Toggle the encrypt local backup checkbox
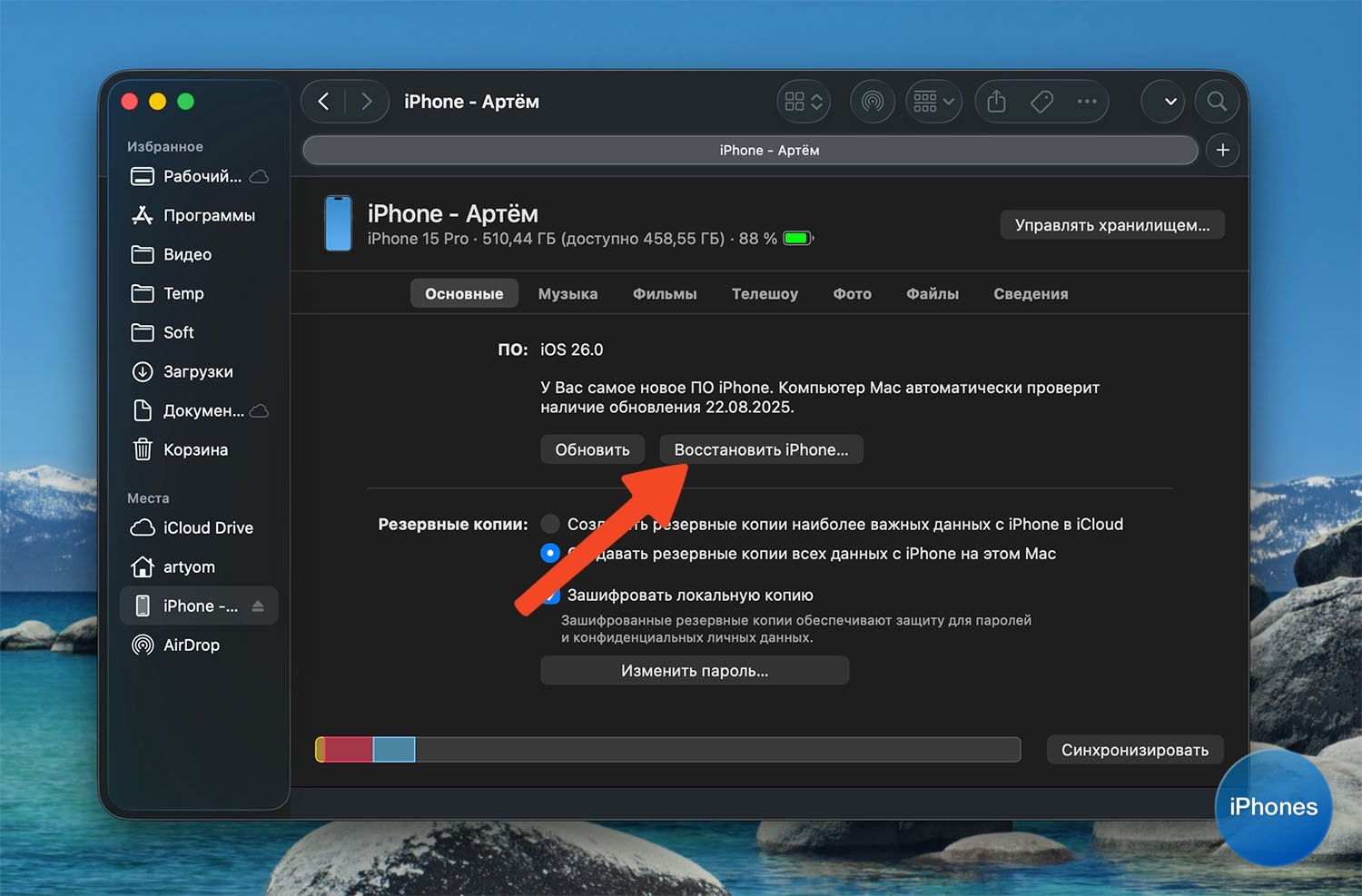 (550, 596)
